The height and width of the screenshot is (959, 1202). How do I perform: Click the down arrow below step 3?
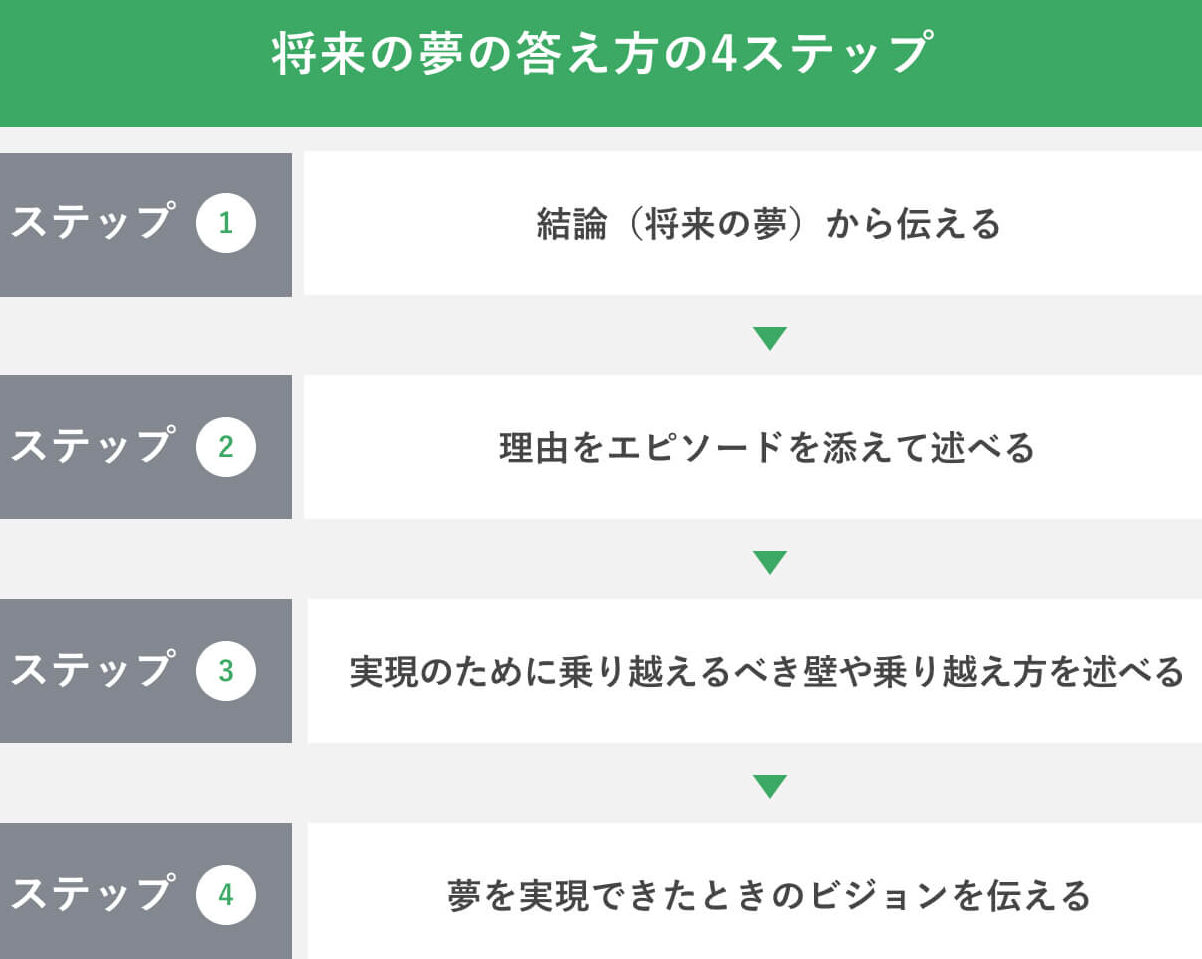point(769,786)
